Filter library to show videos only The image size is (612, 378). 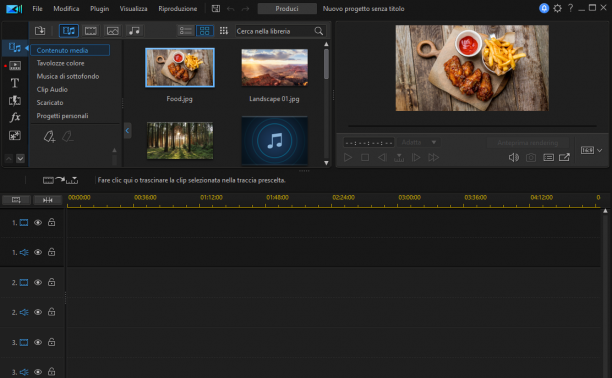(91, 30)
